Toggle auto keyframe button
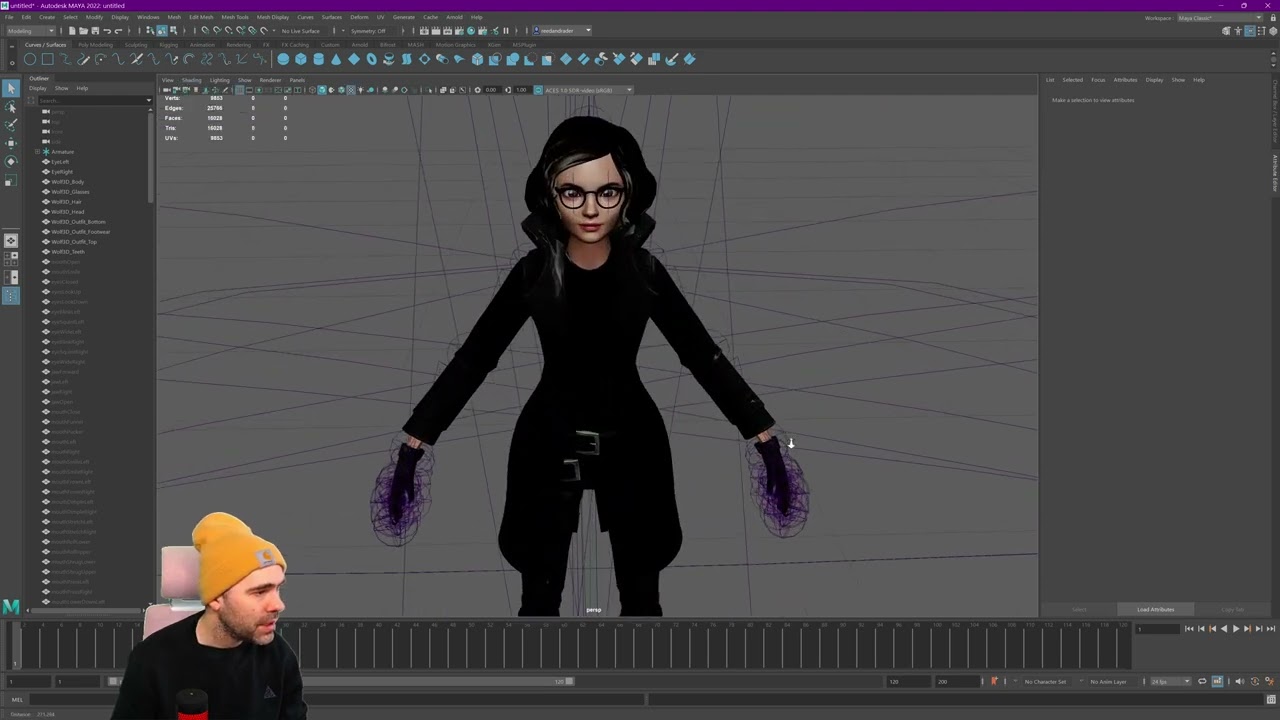1280x720 pixels. [1255, 682]
